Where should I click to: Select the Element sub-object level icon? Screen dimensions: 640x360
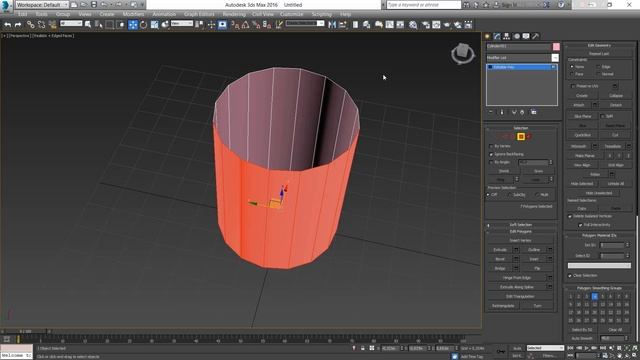(529, 137)
